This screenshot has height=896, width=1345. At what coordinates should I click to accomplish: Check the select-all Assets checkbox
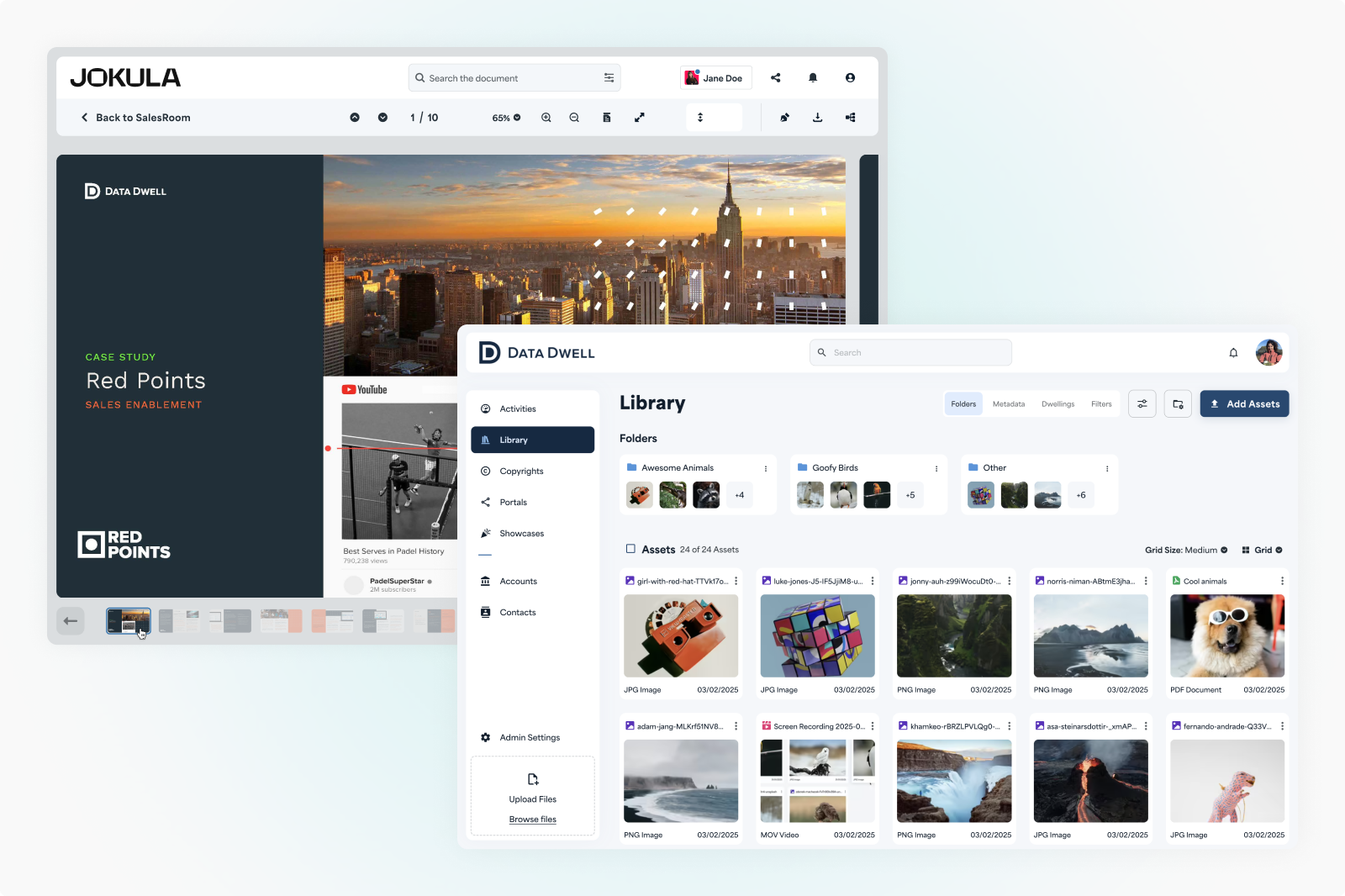(x=630, y=549)
